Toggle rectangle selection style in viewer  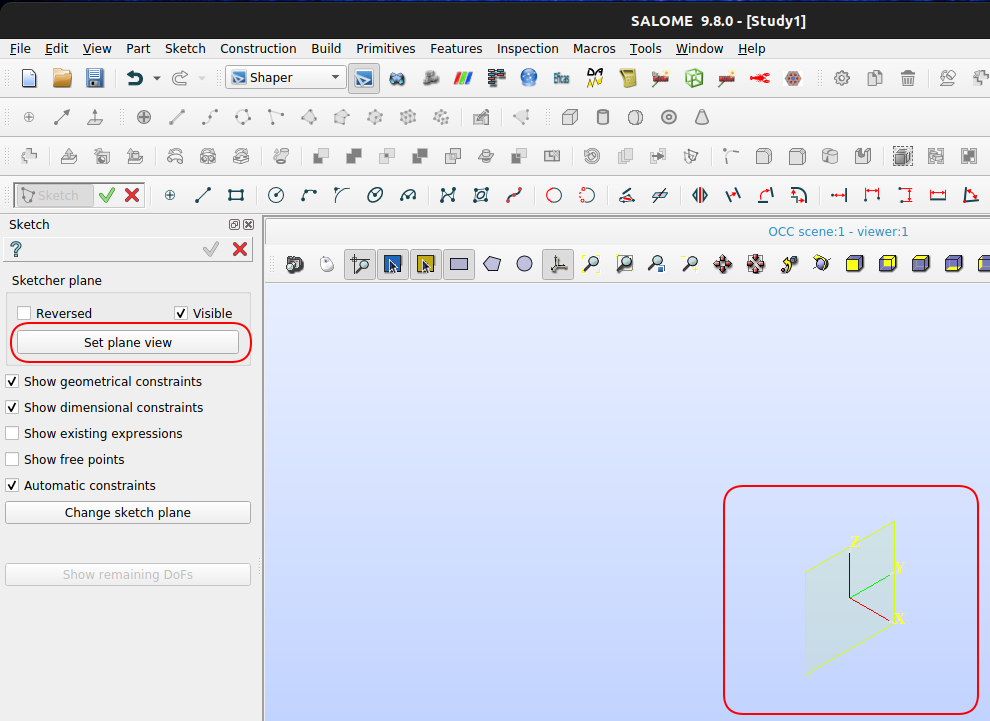(459, 264)
